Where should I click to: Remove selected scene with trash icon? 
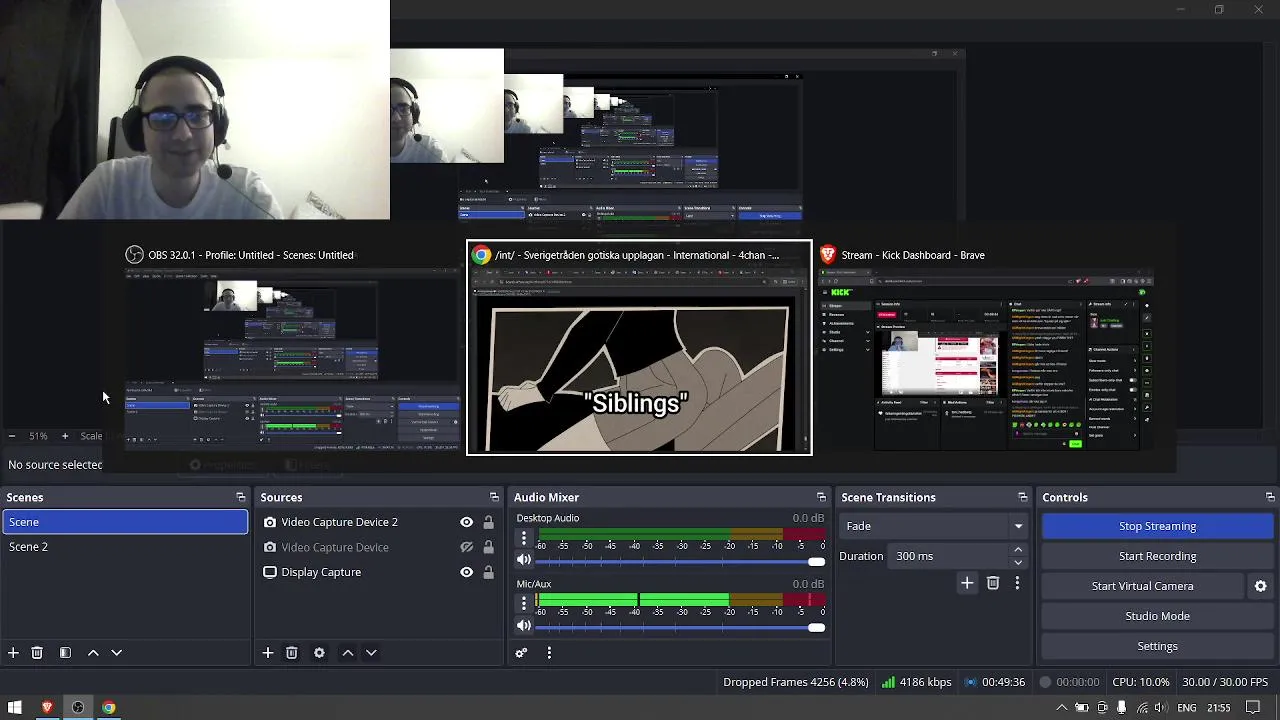(x=37, y=653)
